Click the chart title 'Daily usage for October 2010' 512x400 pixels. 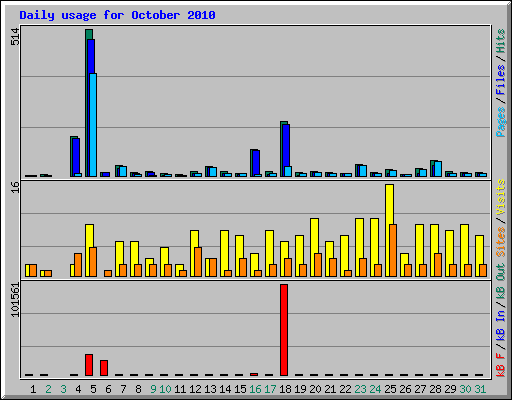[117, 15]
